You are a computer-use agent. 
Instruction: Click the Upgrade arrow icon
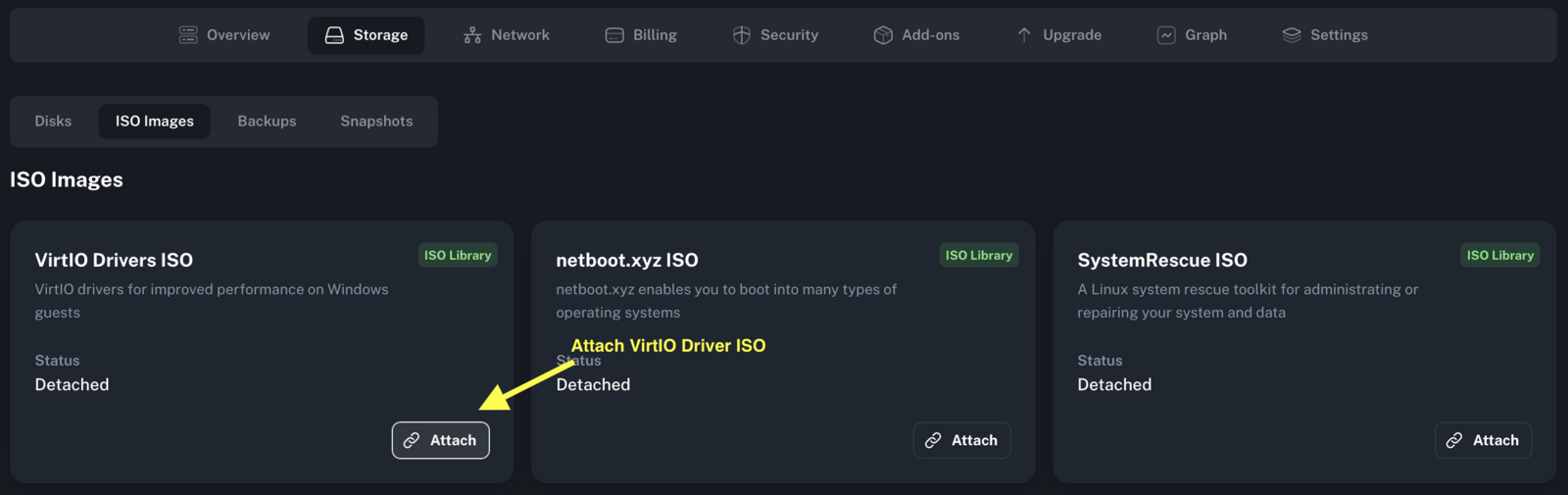pyautogui.click(x=1024, y=35)
